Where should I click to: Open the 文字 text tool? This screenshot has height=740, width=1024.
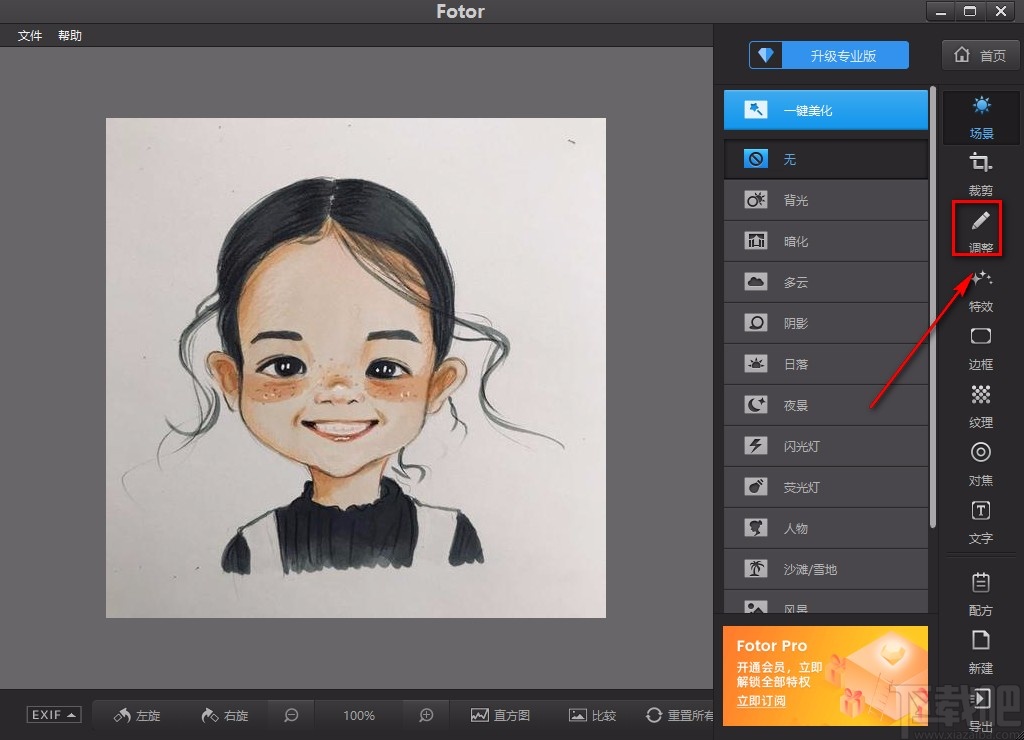click(x=981, y=523)
